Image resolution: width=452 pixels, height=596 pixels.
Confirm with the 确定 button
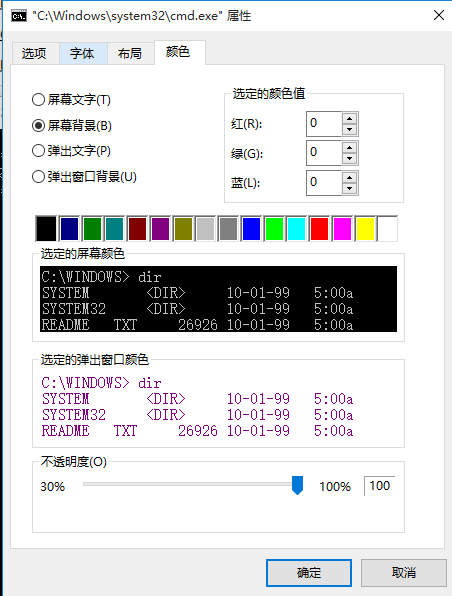(x=309, y=573)
